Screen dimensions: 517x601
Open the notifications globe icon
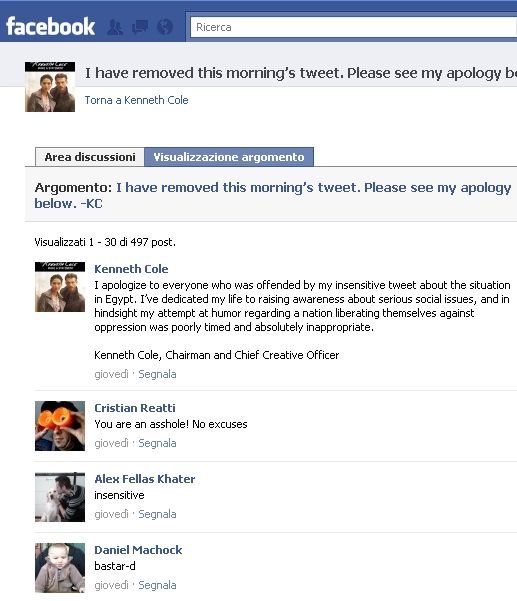coord(165,27)
